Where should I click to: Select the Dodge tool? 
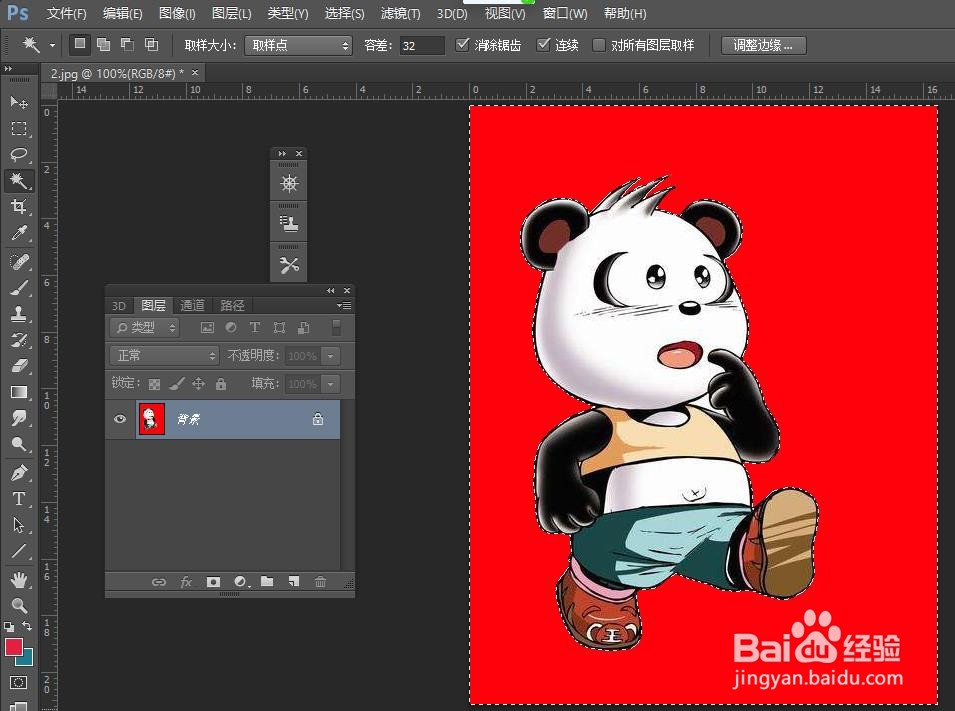19,444
